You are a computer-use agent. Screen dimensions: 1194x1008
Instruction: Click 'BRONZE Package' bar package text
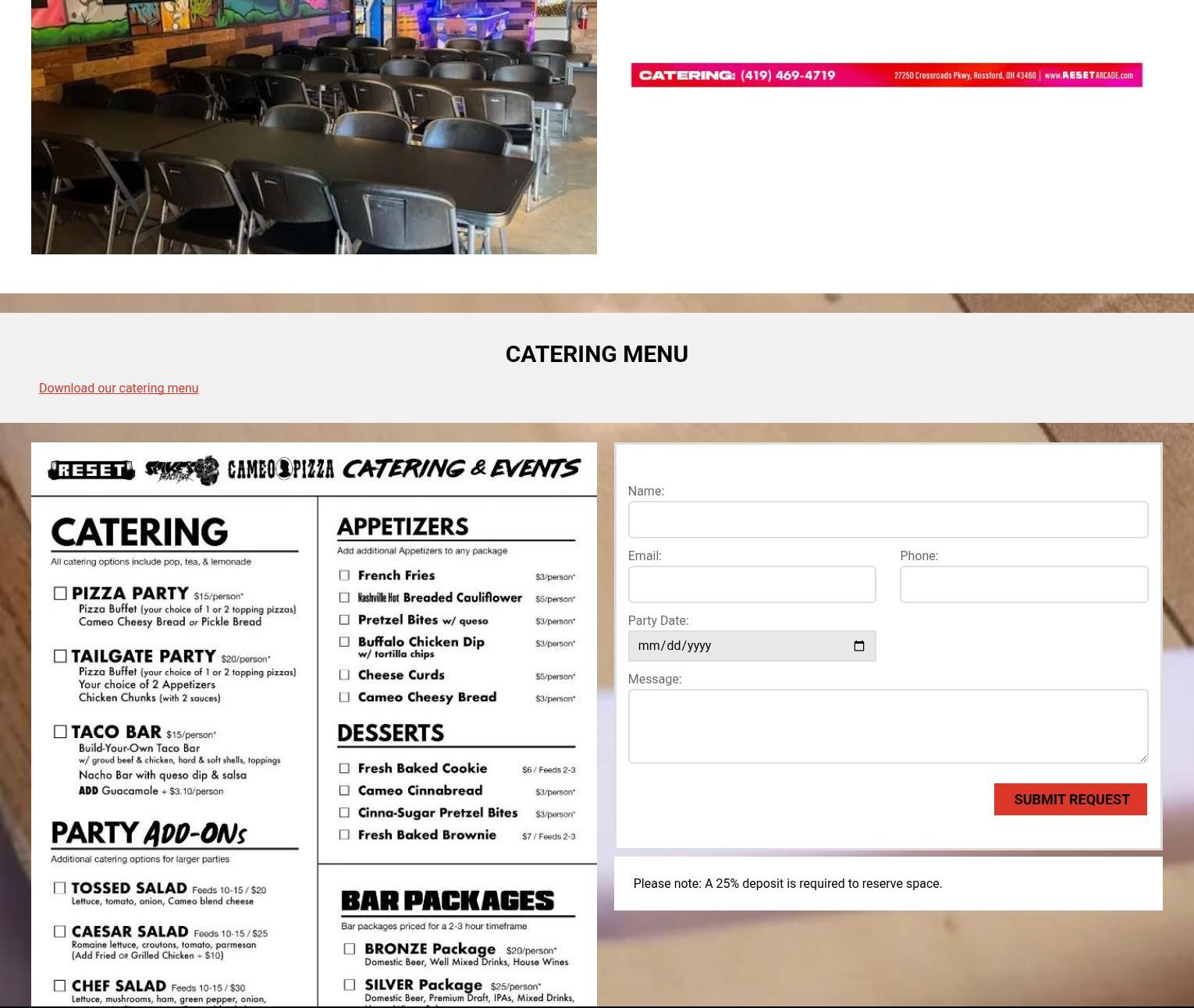coord(430,949)
